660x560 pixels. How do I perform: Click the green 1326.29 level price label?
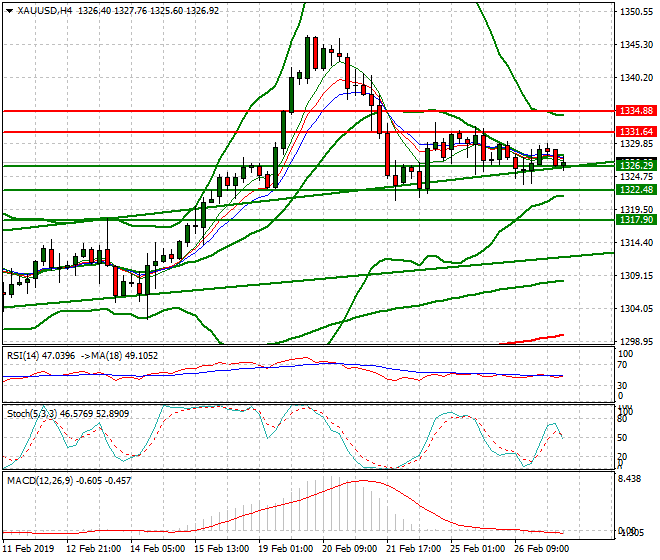coord(636,165)
